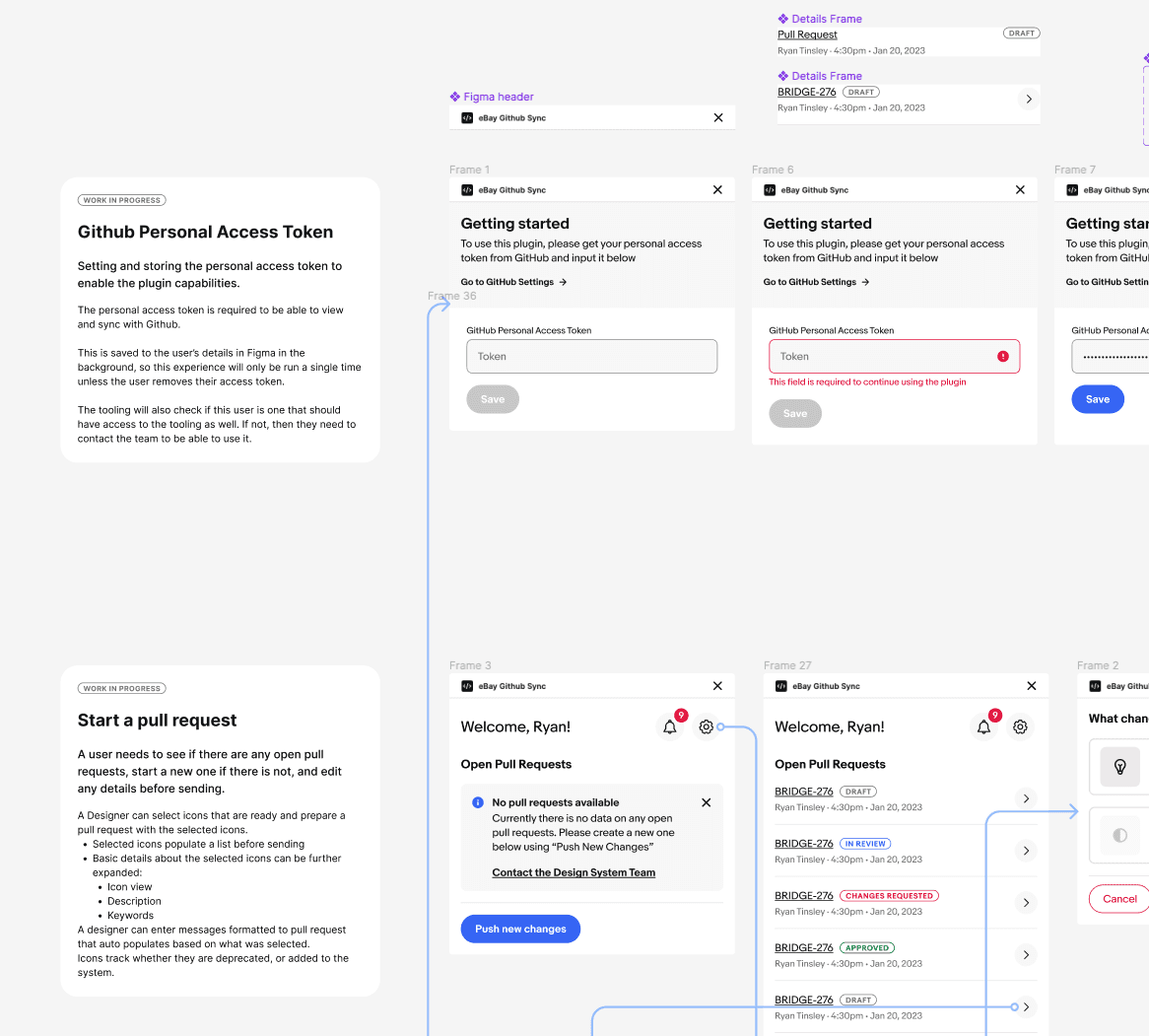1149x1036 pixels.
Task: Click Go to GitHub Settings in Frame 6
Action: 816,282
